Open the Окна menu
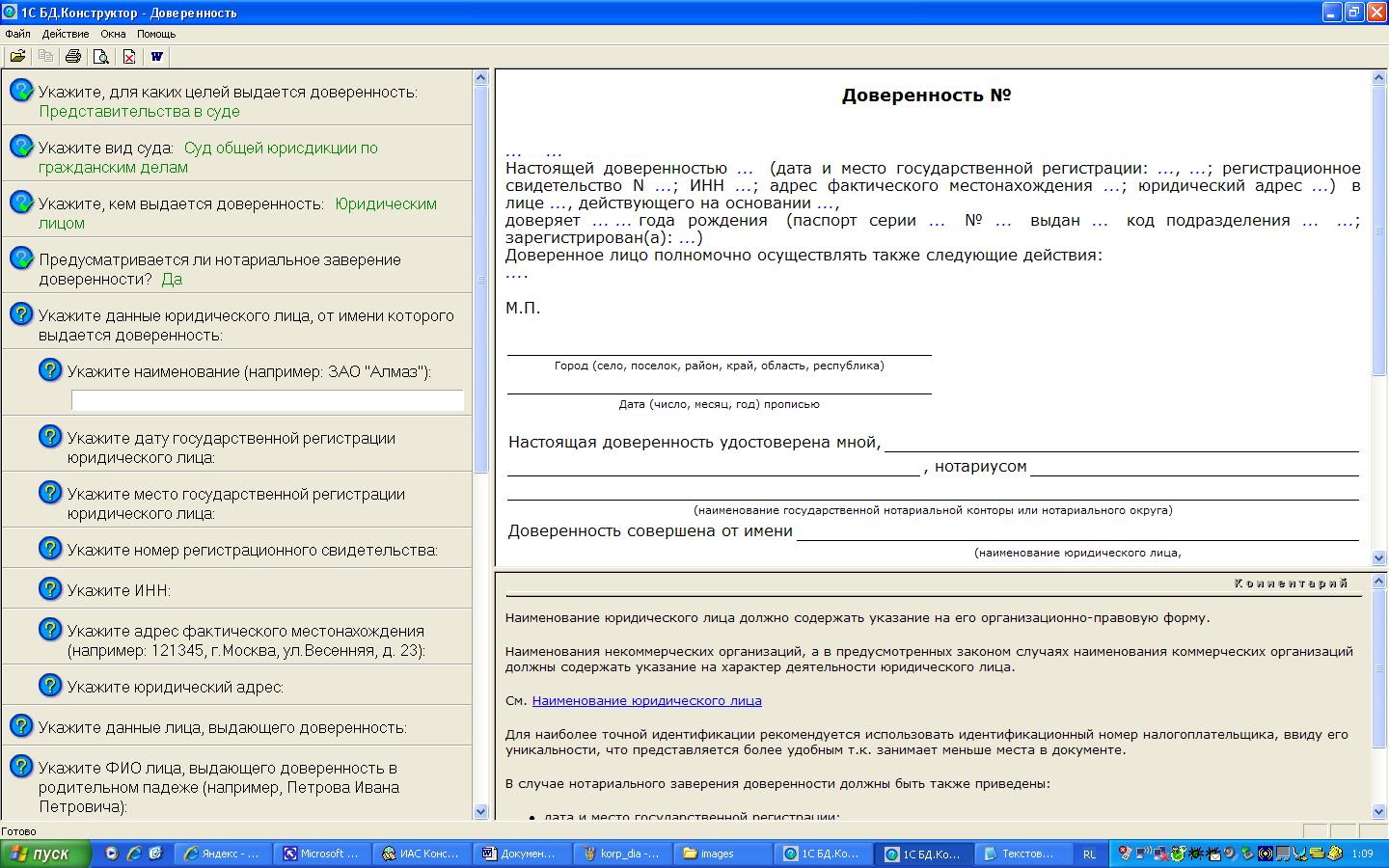 (113, 34)
